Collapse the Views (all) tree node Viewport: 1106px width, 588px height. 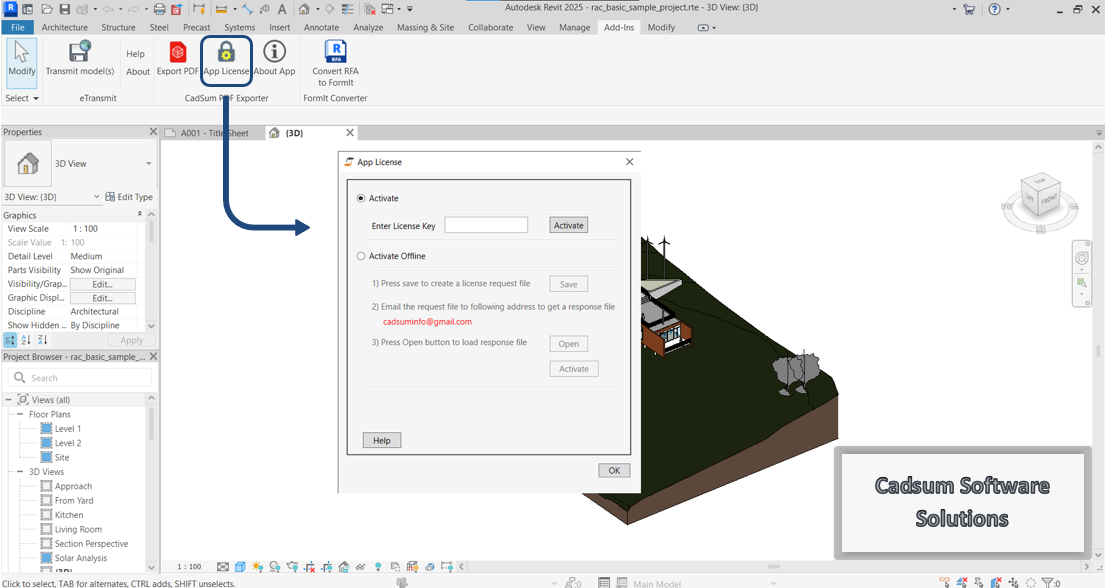pyautogui.click(x=8, y=400)
